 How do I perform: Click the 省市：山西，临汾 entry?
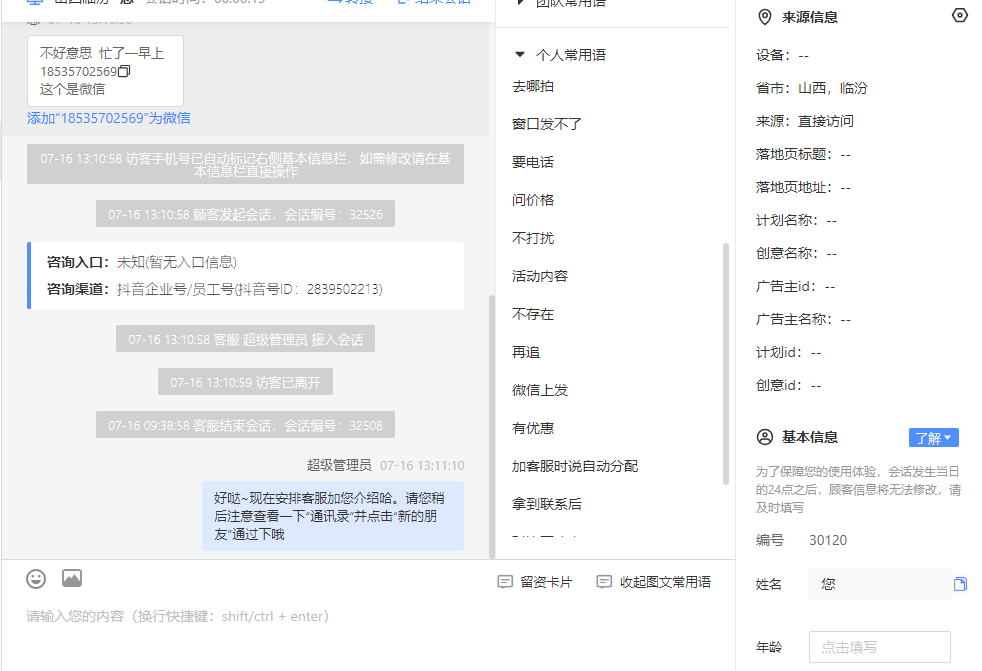click(x=812, y=88)
